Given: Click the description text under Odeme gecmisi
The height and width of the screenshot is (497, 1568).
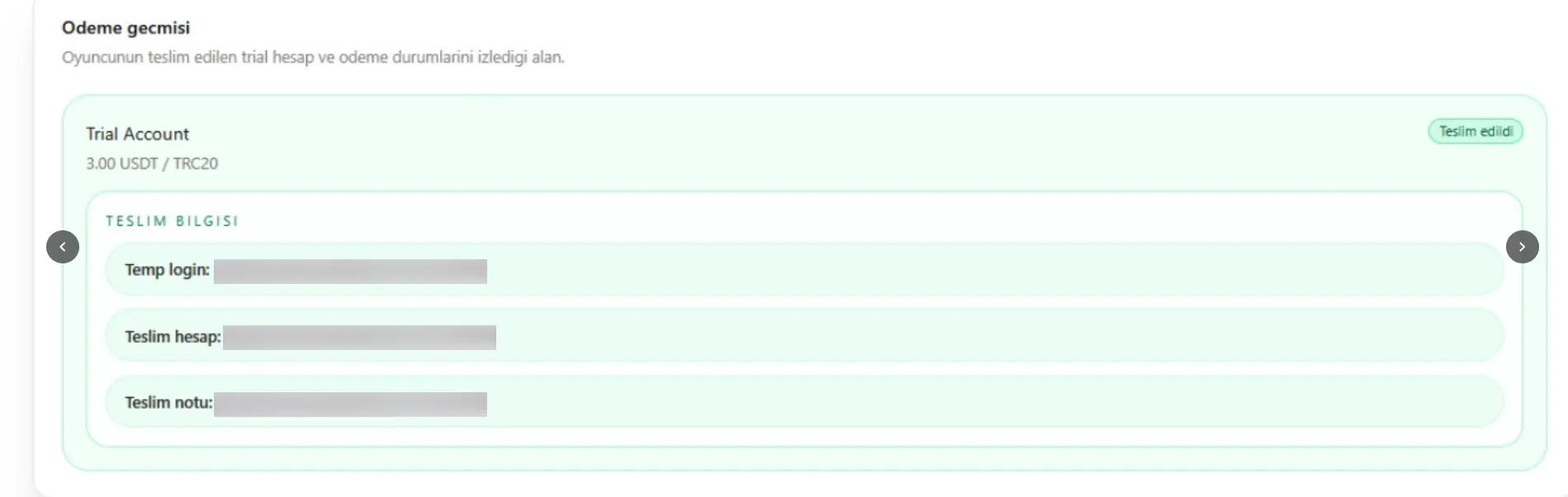Looking at the screenshot, I should (x=313, y=58).
